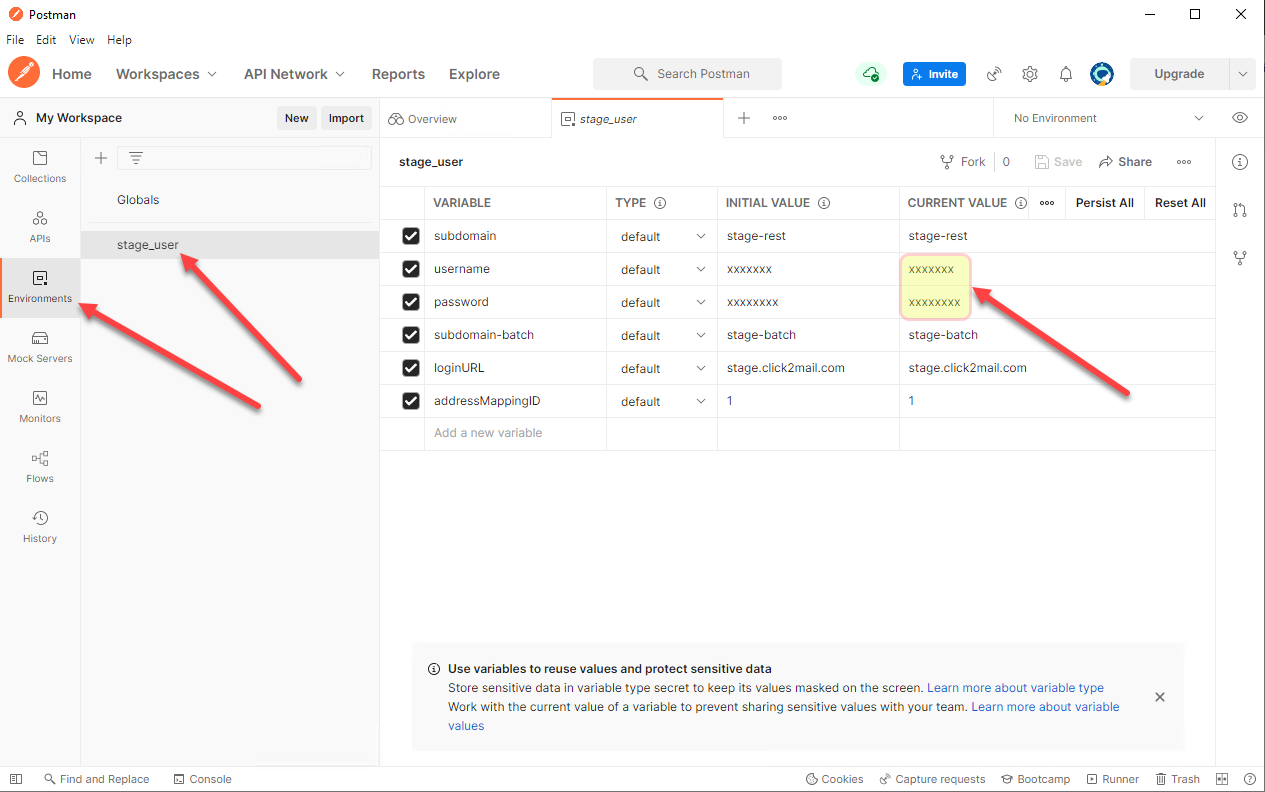This screenshot has height=792, width=1265.
Task: Open the Help menu
Action: point(119,40)
